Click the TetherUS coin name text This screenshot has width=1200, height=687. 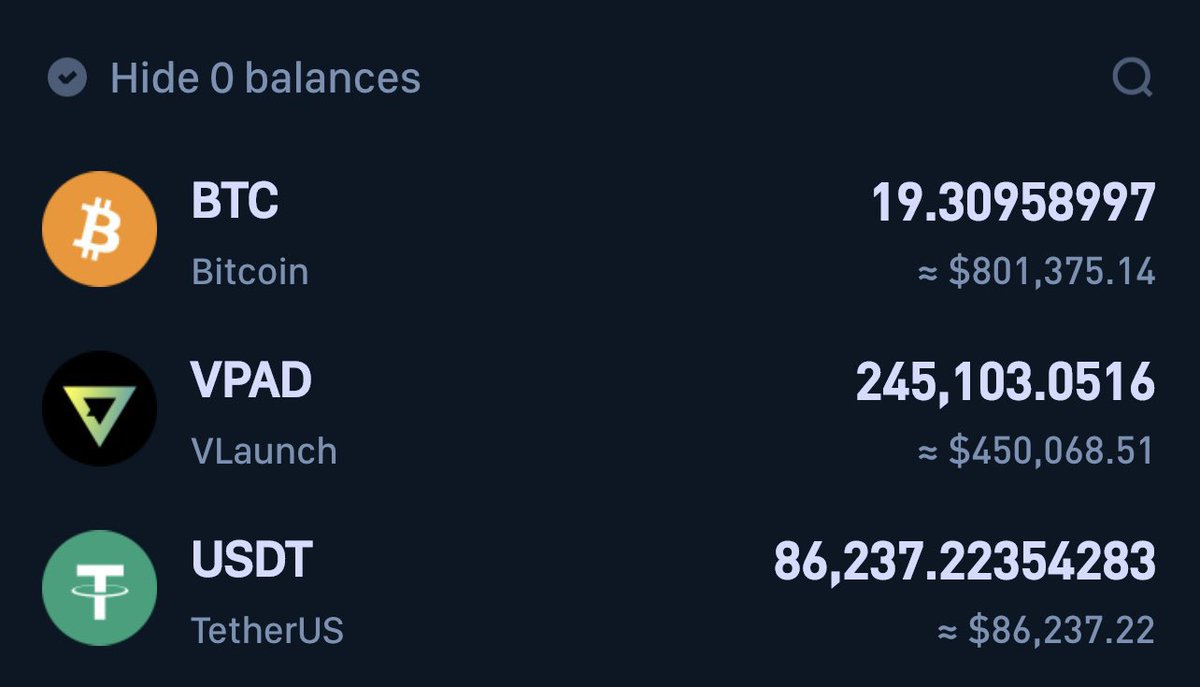(x=267, y=631)
